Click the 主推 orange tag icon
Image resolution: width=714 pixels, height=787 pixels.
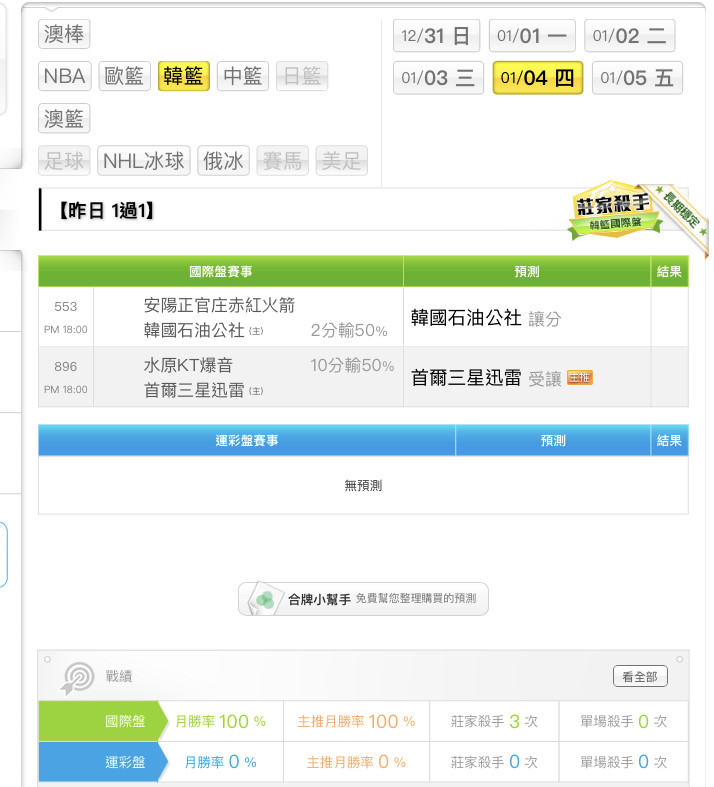(580, 377)
